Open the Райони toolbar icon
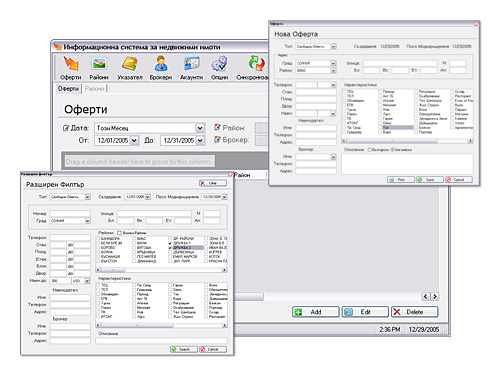Screen dimensions: 500x375 point(99,63)
